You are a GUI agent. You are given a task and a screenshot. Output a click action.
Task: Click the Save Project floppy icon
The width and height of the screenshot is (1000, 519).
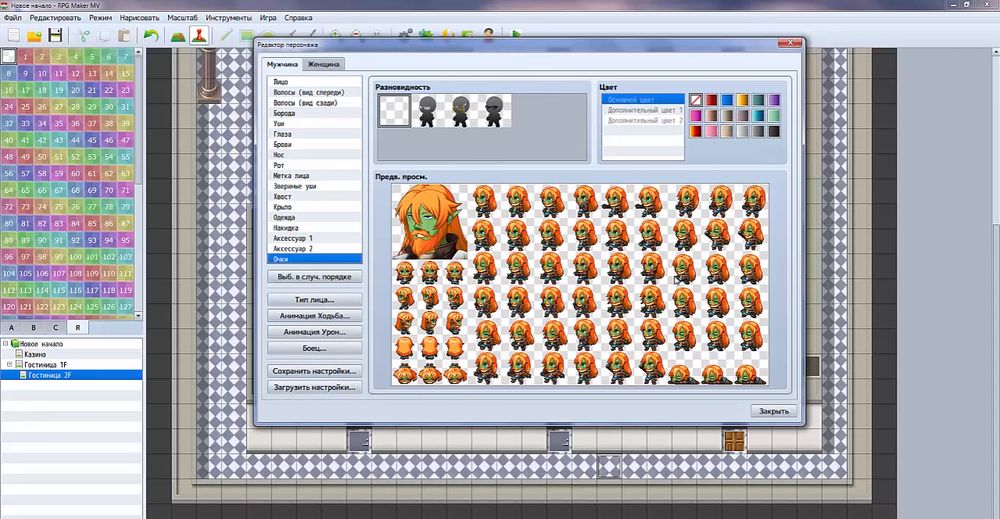[x=55, y=34]
